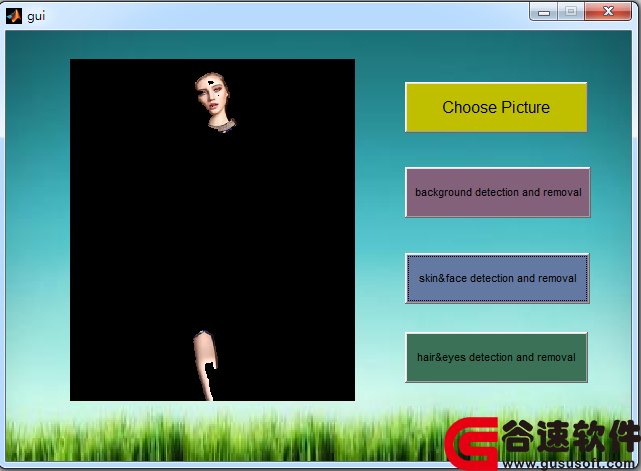Close the gui window

(x=608, y=11)
